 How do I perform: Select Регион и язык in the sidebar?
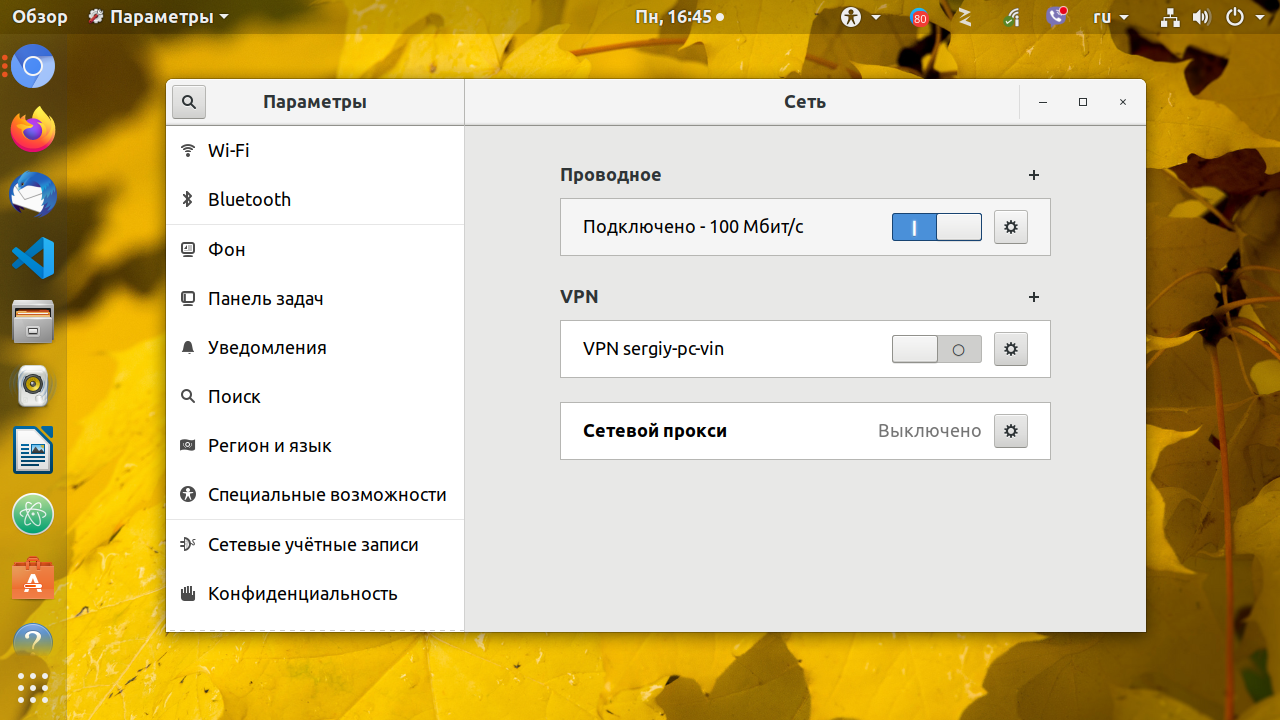pyautogui.click(x=315, y=446)
